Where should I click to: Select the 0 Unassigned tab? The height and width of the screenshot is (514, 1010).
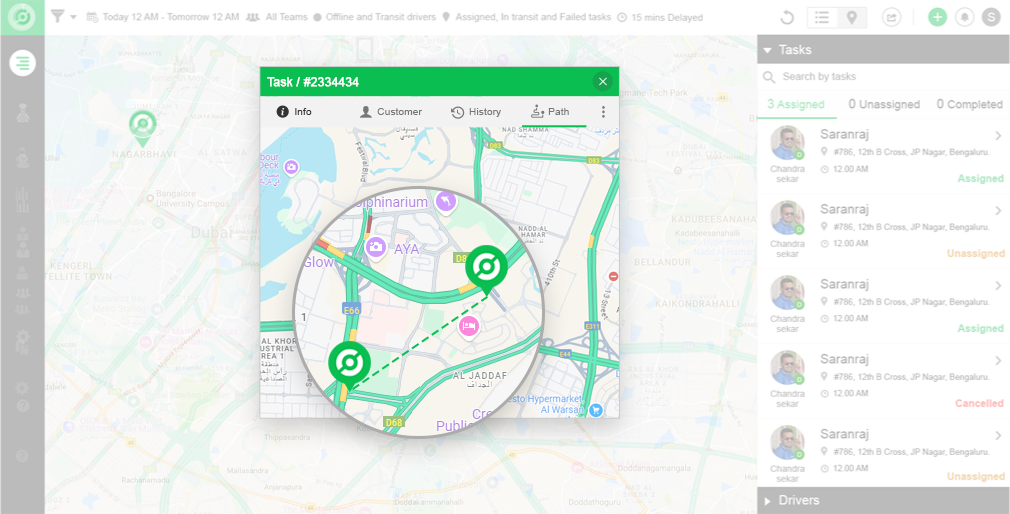884,104
